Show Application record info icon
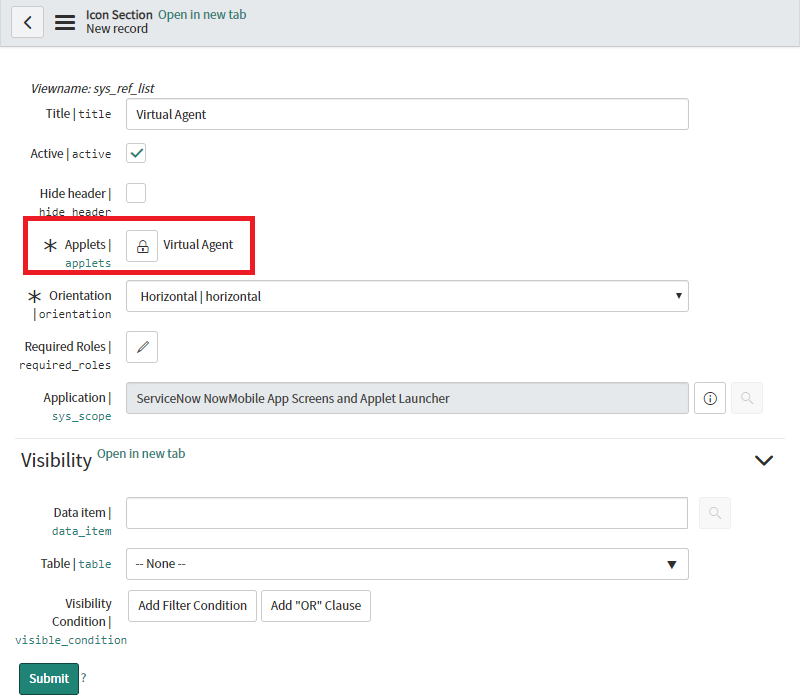Viewport: 800px width, 695px height. point(710,398)
